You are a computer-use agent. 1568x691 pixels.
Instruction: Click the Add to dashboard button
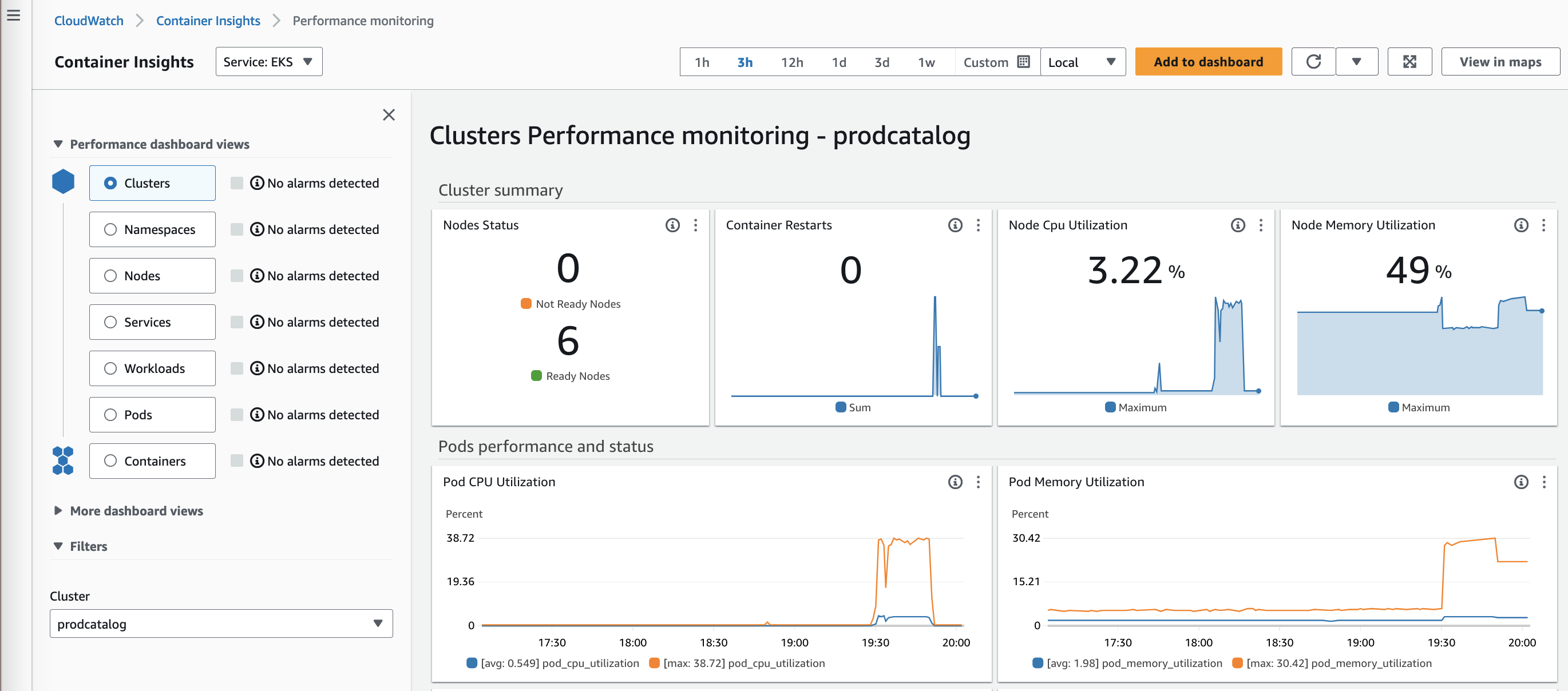tap(1208, 61)
